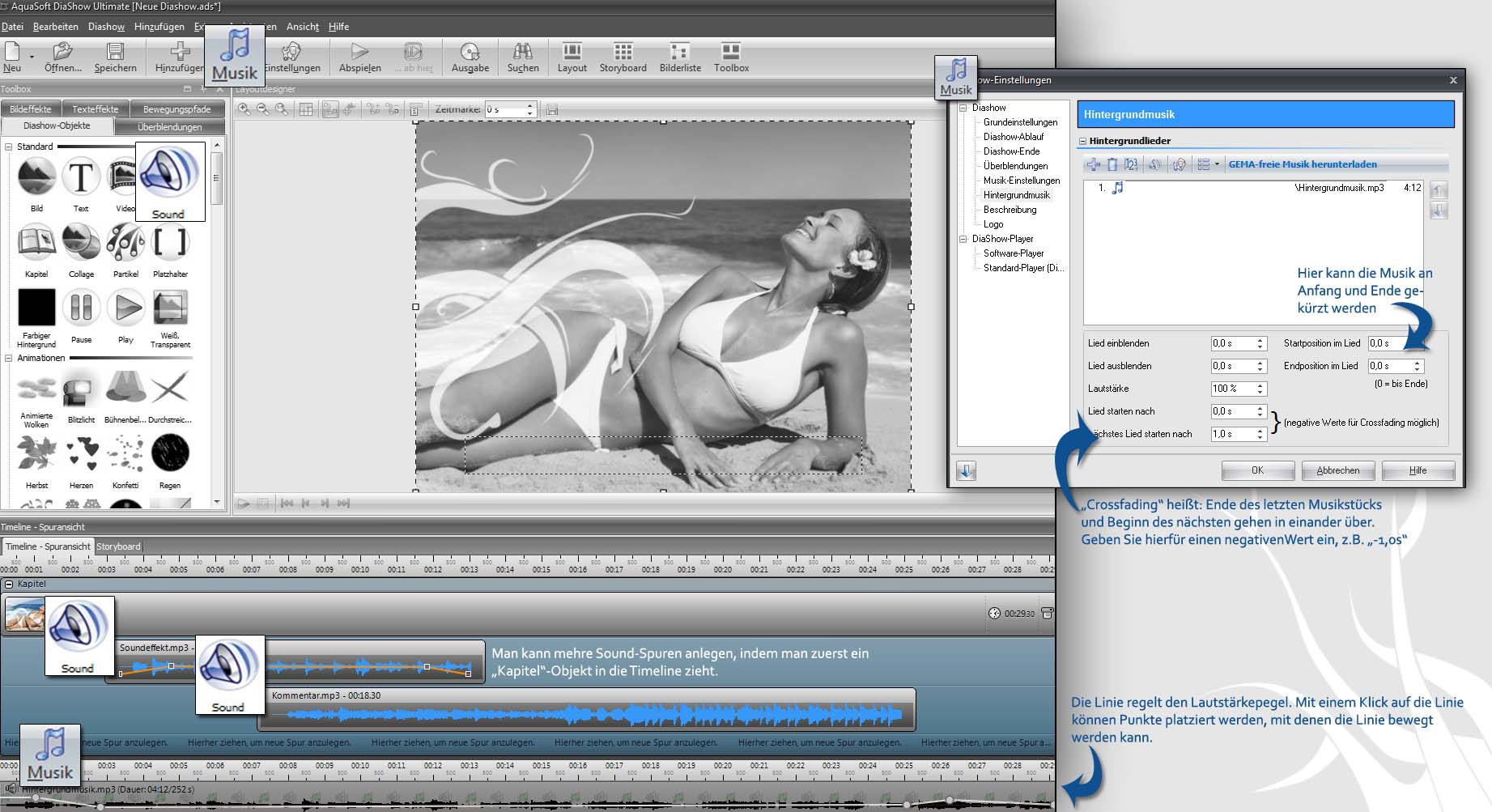Image resolution: width=1492 pixels, height=812 pixels.
Task: Open the Bearbeiten menu
Action: (55, 27)
